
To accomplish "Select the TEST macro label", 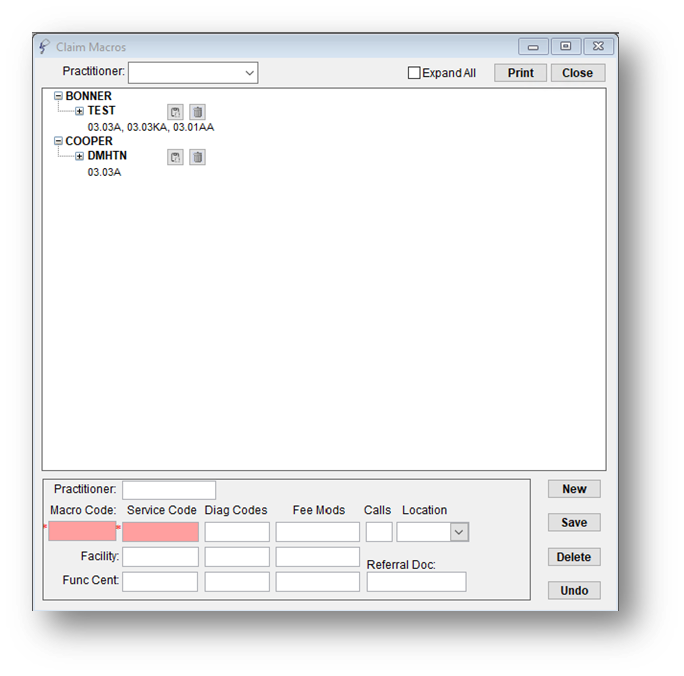I will [101, 111].
